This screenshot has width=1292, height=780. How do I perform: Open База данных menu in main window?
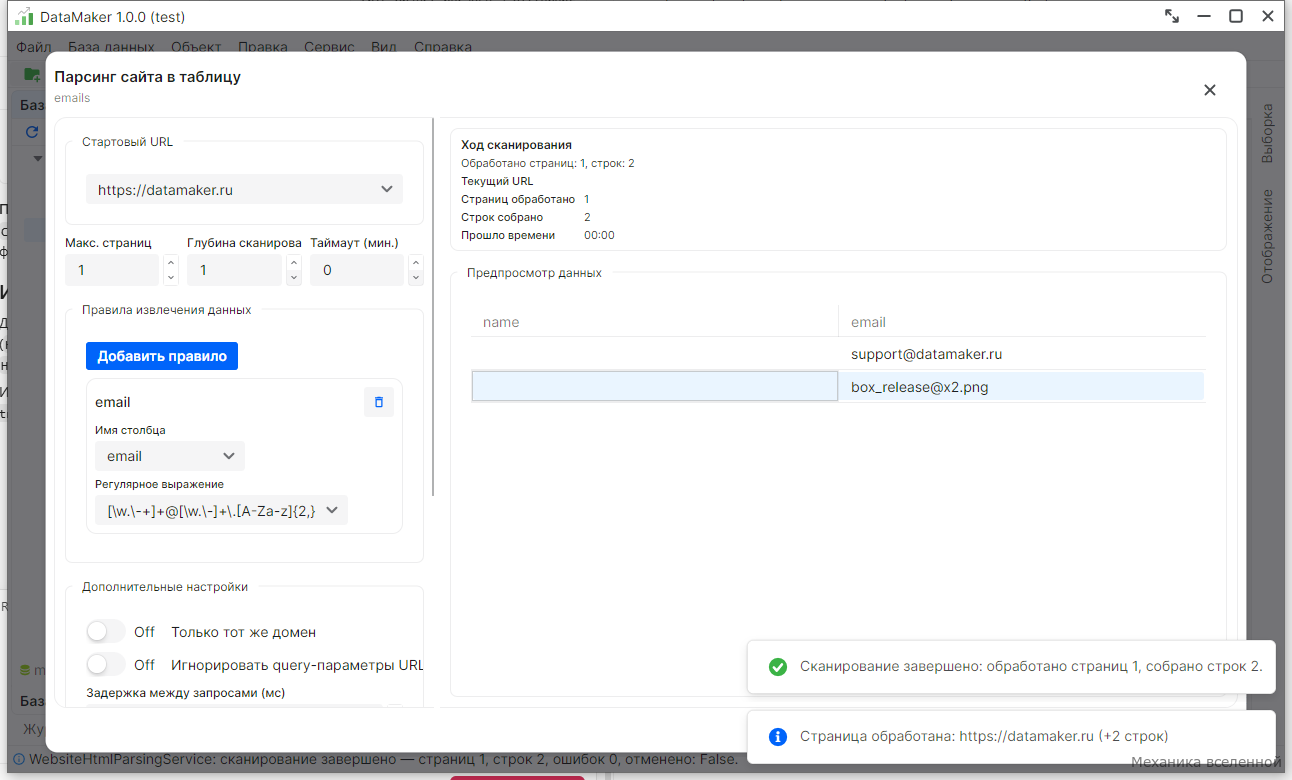click(111, 47)
